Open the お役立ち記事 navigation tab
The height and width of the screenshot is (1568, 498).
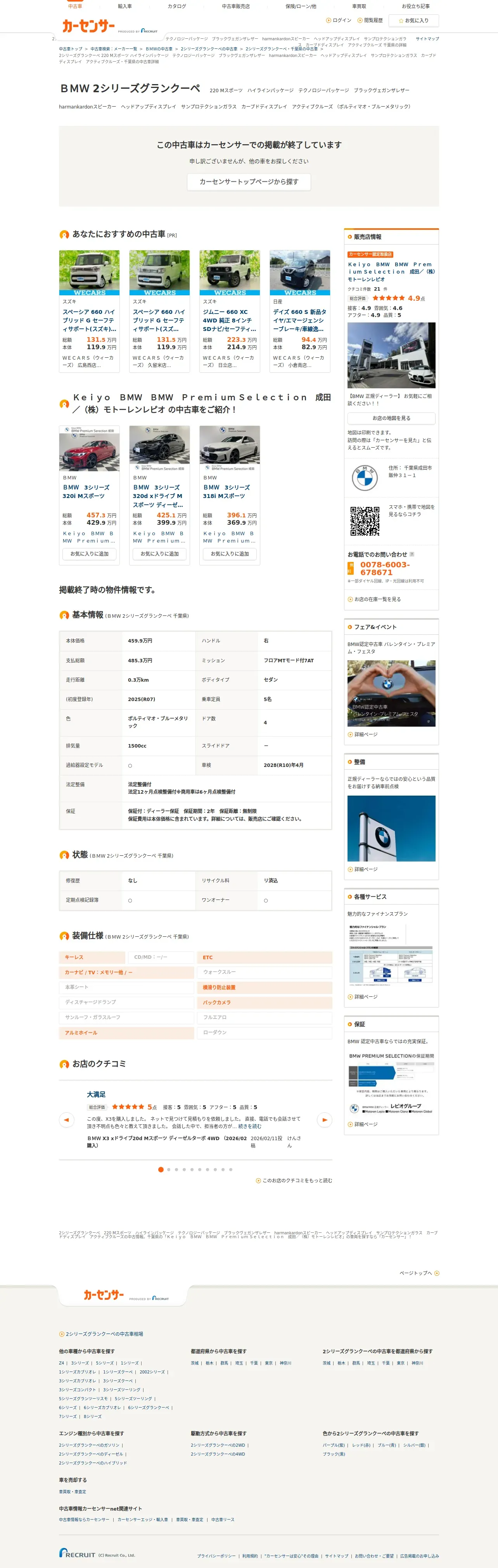click(x=416, y=6)
